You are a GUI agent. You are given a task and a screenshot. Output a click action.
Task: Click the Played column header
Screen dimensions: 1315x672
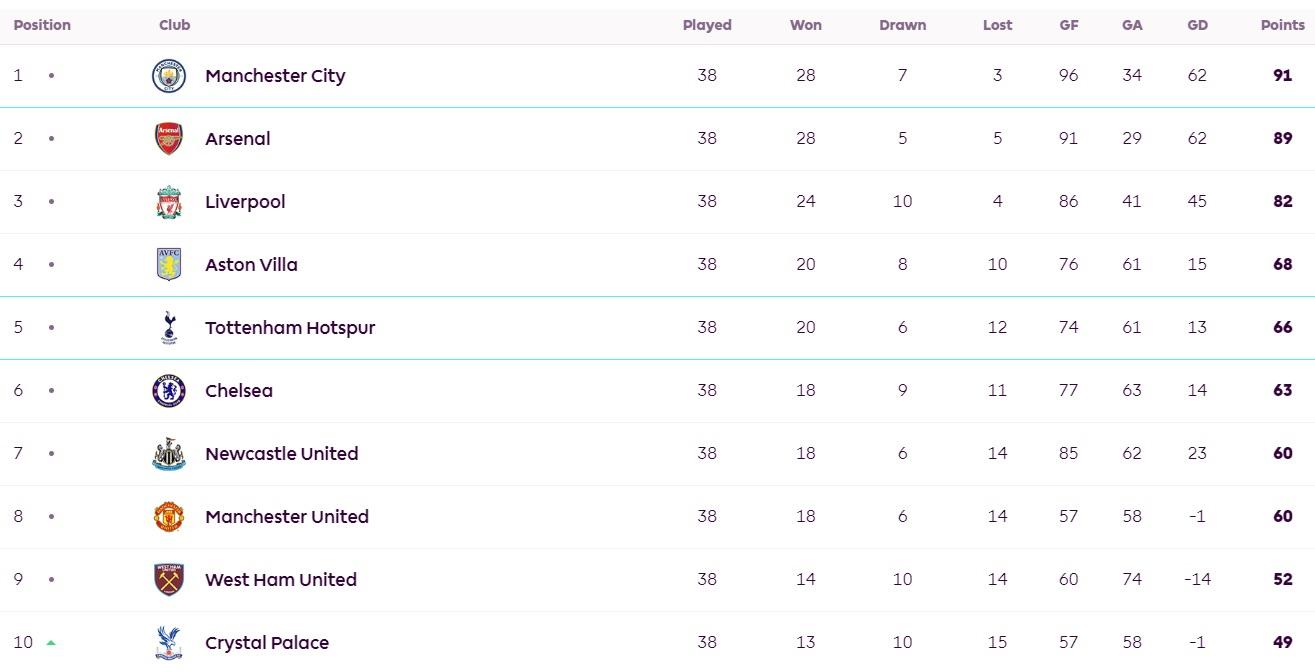707,25
